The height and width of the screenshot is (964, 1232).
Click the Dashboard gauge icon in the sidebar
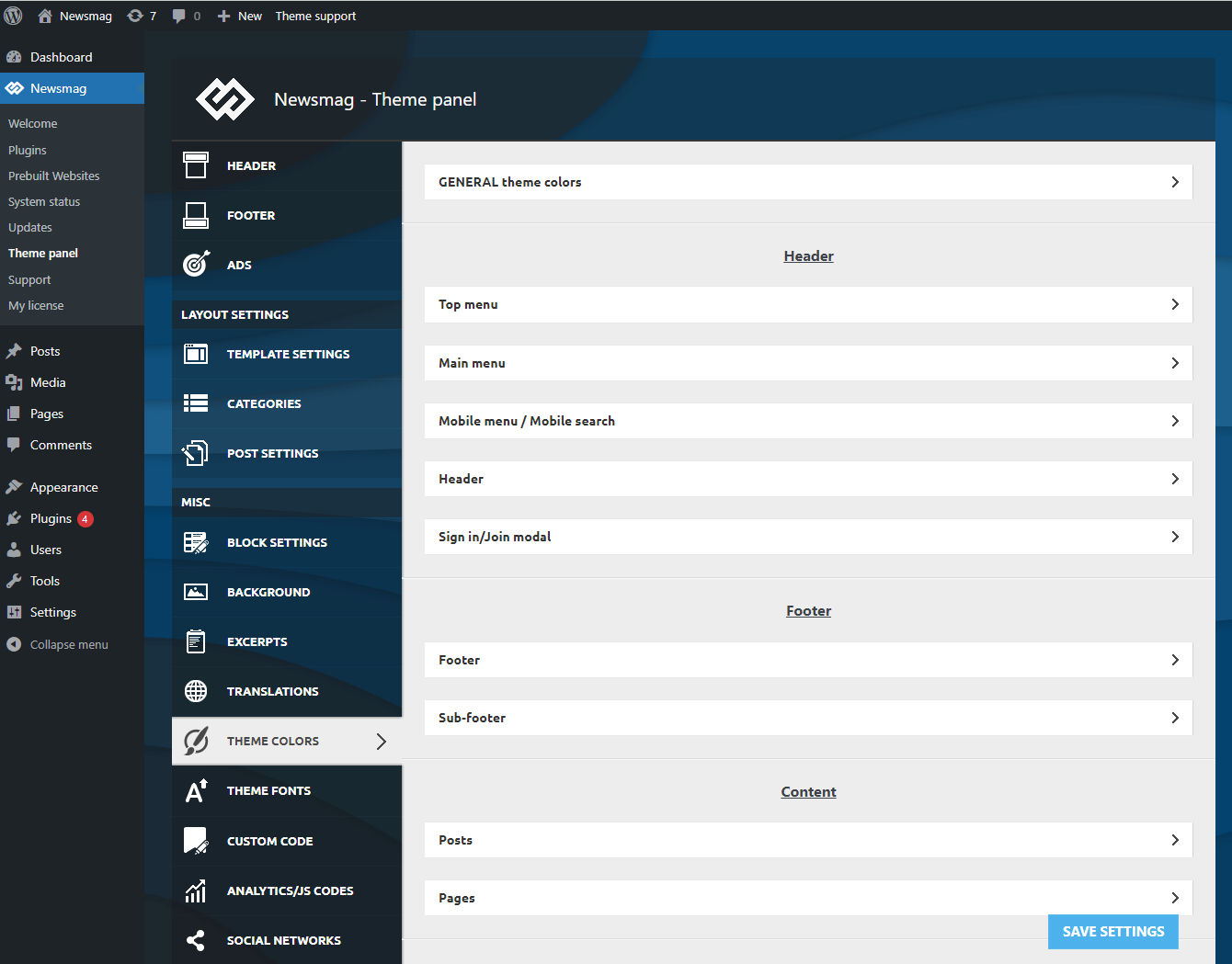14,57
